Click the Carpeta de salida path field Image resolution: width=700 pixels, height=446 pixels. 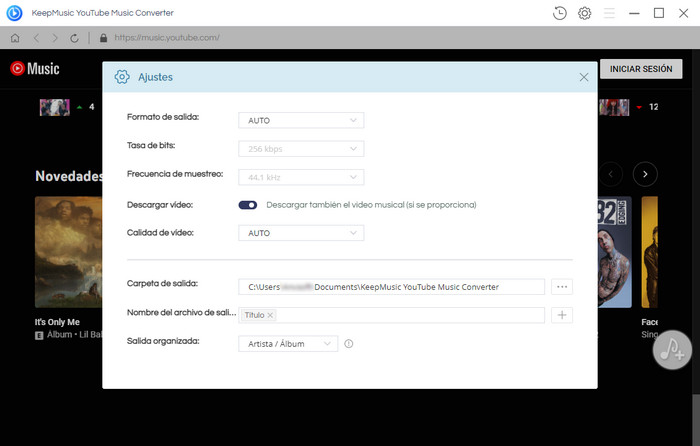coord(392,287)
